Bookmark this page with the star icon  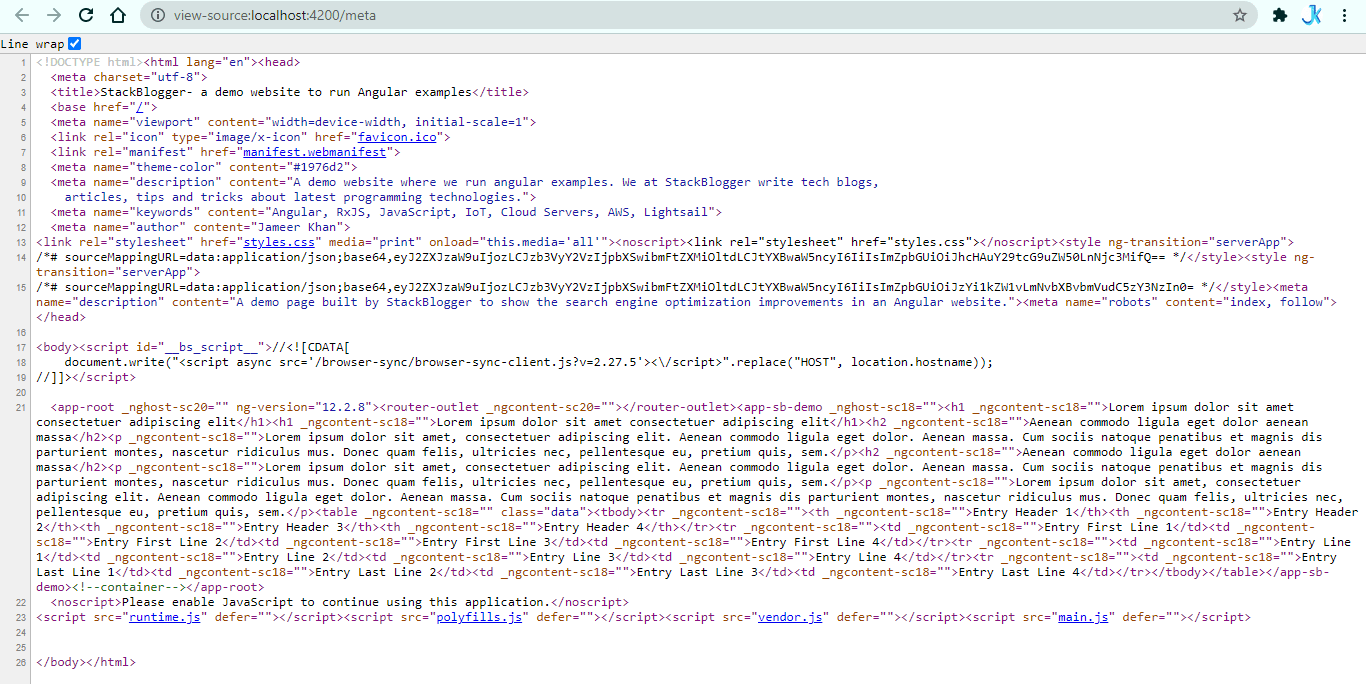(1240, 15)
